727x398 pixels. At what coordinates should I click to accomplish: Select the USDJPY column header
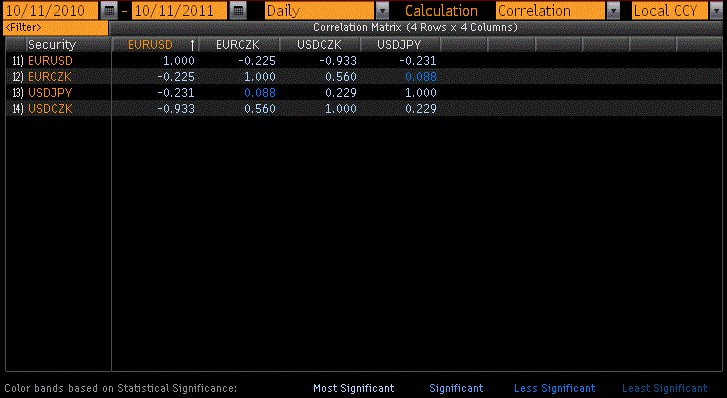coord(400,45)
